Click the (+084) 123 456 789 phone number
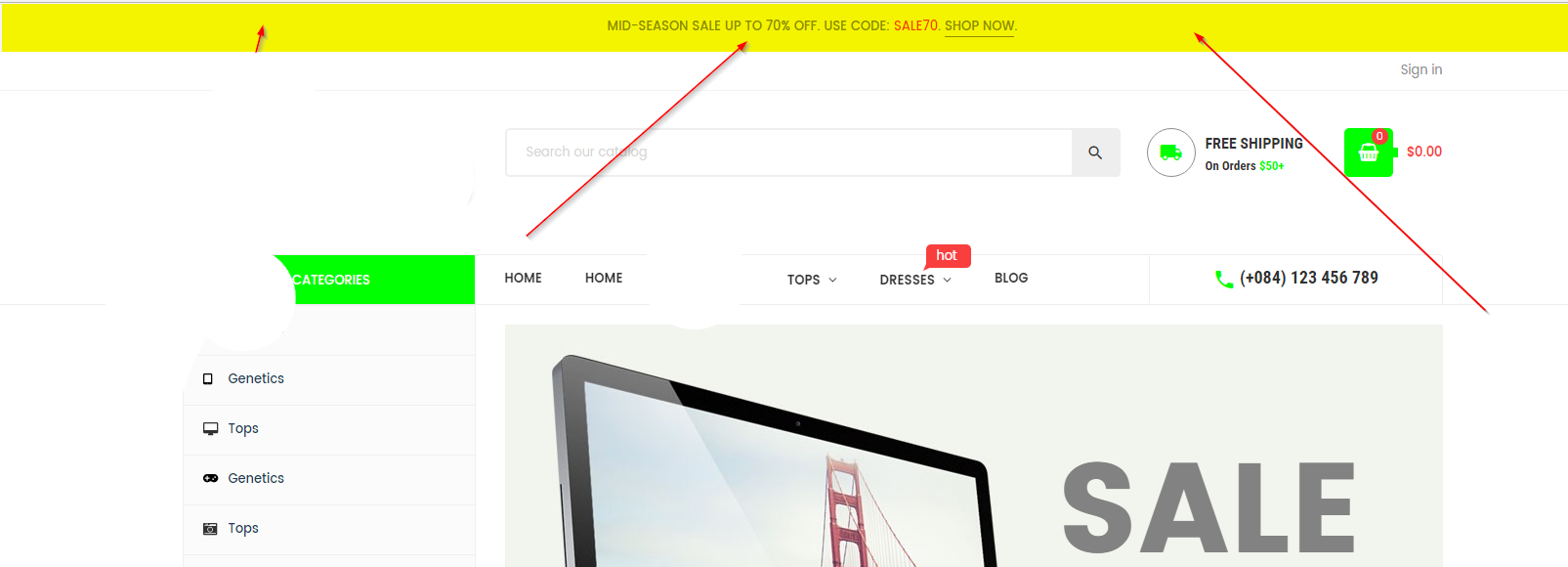This screenshot has height=567, width=1568. point(1309,278)
